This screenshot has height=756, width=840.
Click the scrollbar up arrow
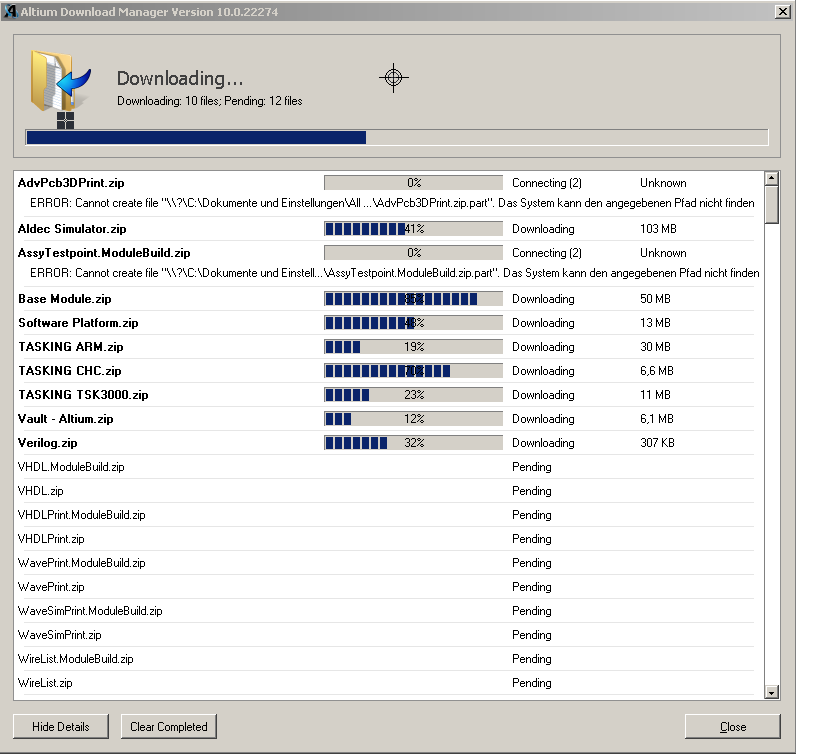(x=771, y=178)
